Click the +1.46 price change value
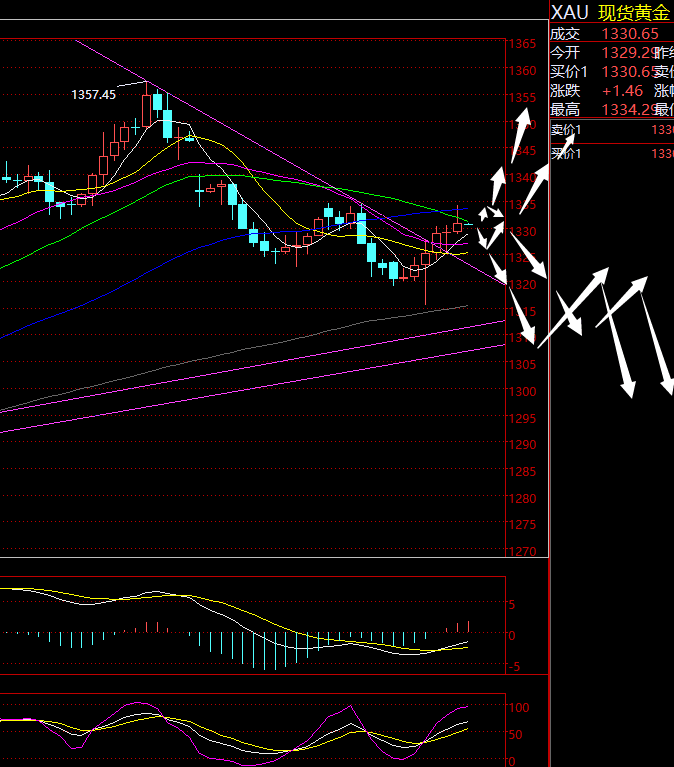The width and height of the screenshot is (674, 767). [x=623, y=90]
